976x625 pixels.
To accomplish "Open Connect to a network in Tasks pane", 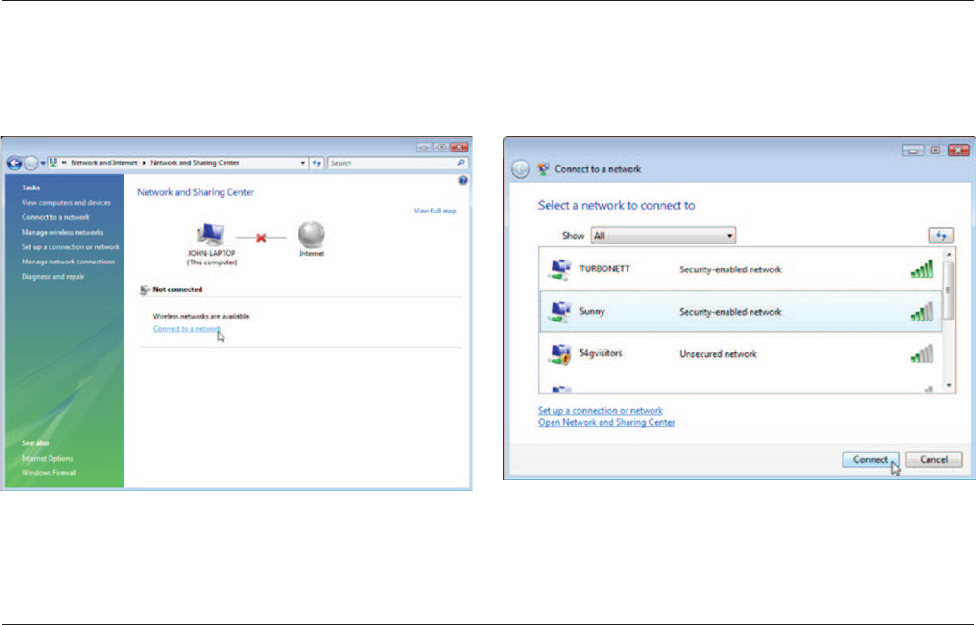I will [x=55, y=217].
